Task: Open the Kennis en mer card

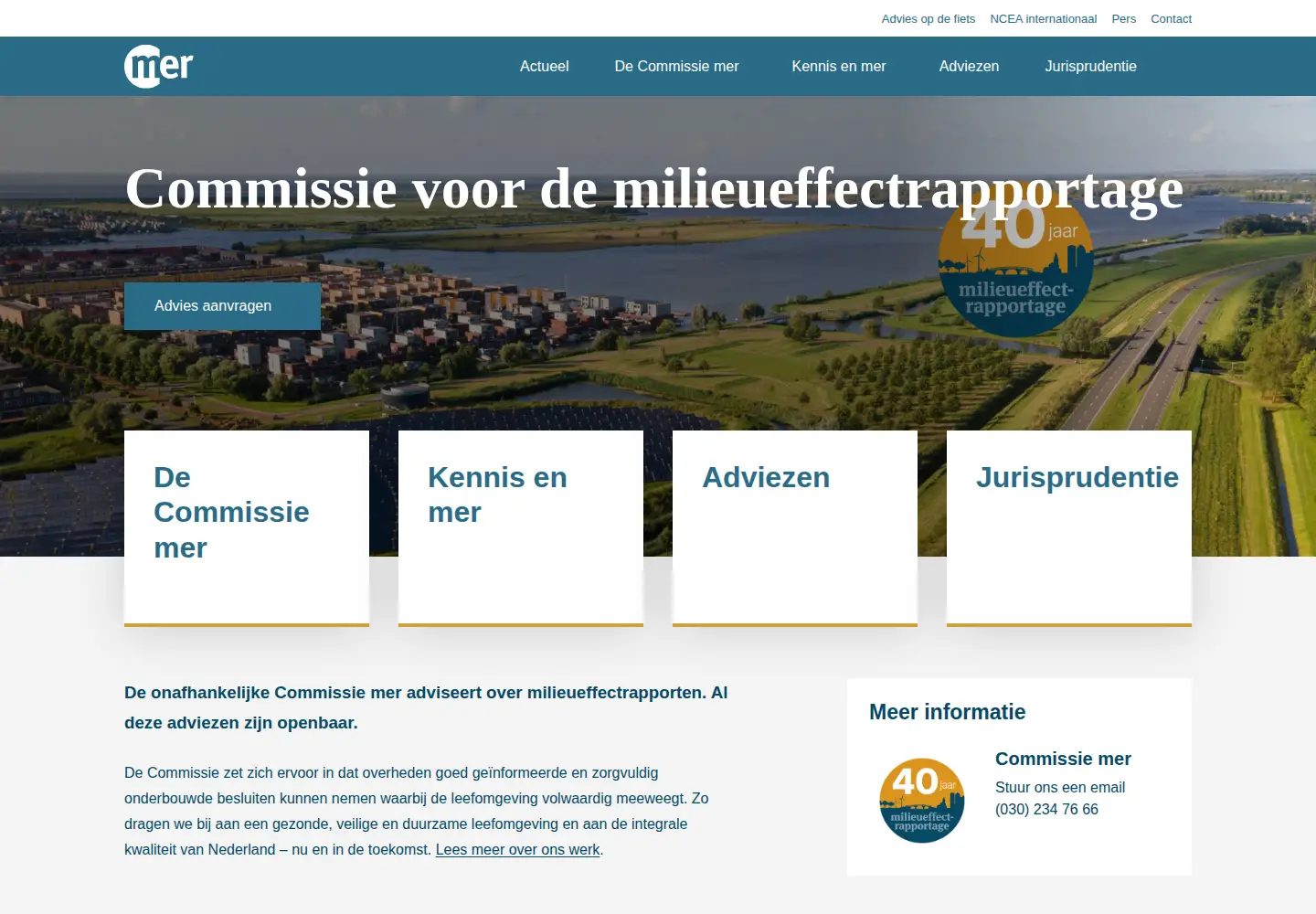Action: tap(521, 528)
